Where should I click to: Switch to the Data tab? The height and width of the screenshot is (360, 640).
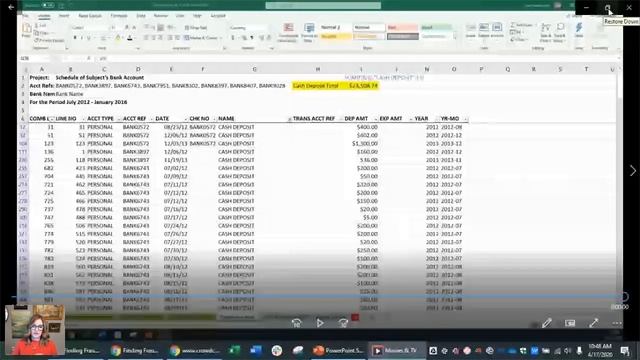[x=141, y=16]
